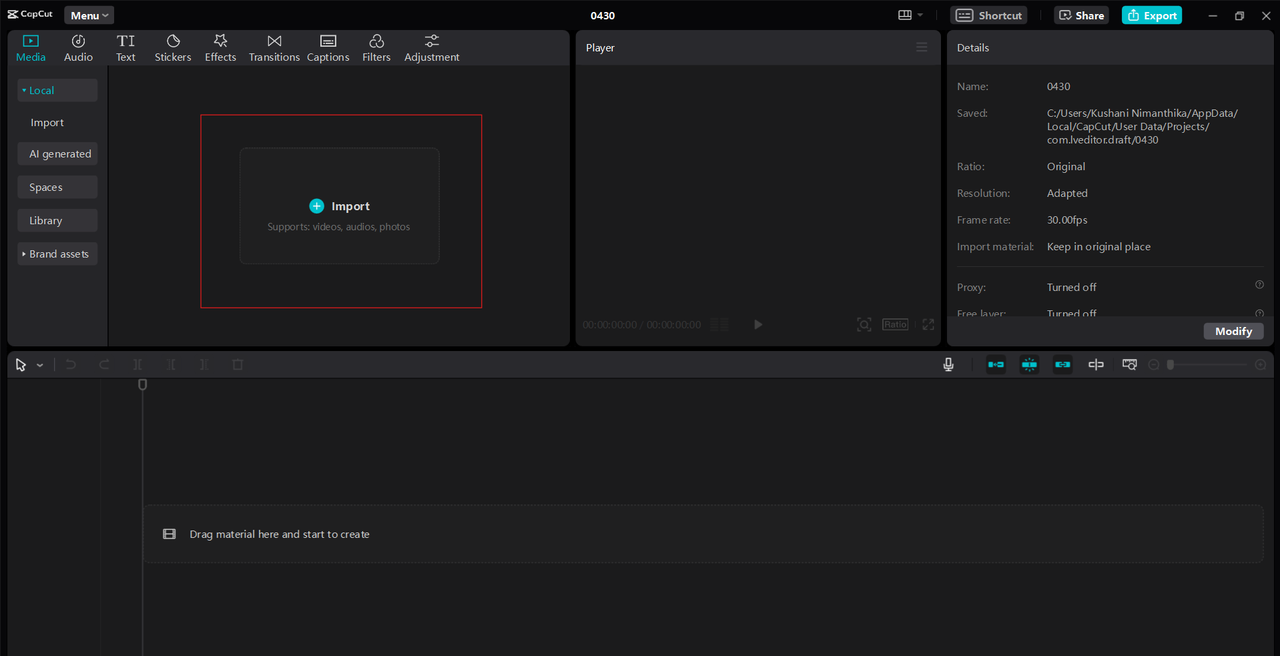
Task: Open the pointer tool mode dropdown arrow
Action: [40, 366]
